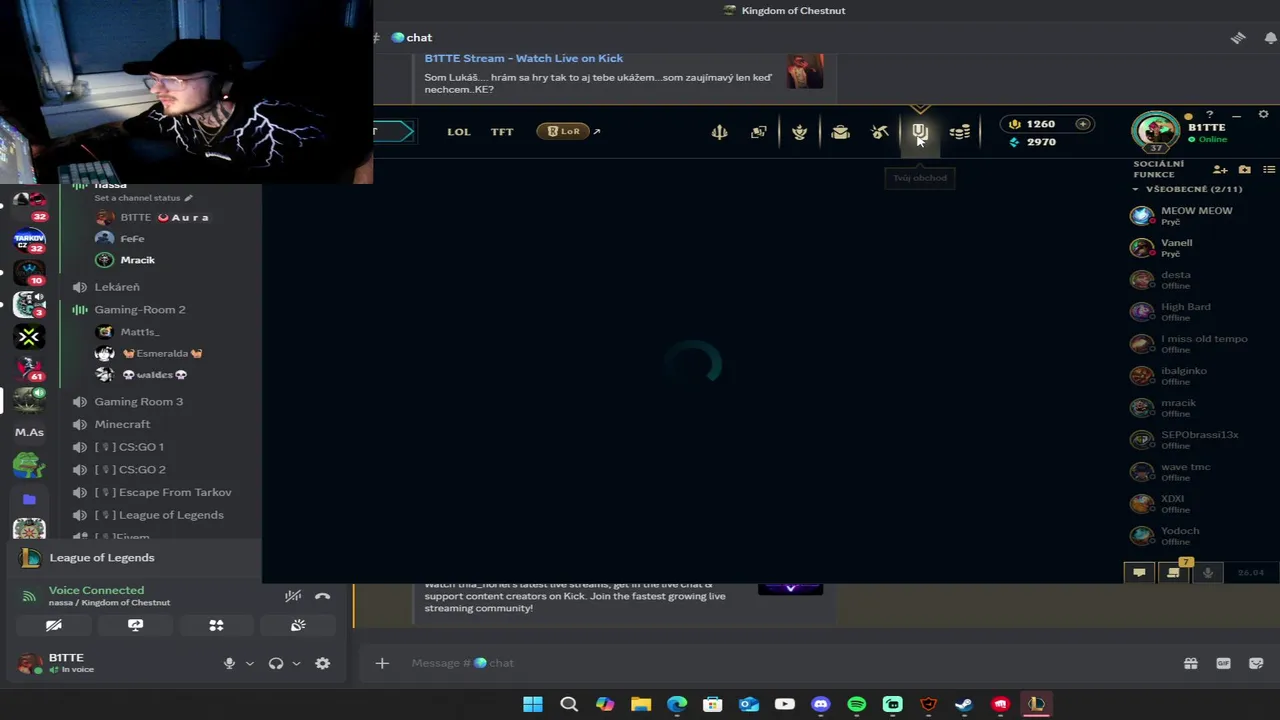Join the League of Legends voice channel
Viewport: 1280px width, 720px height.
(x=161, y=515)
